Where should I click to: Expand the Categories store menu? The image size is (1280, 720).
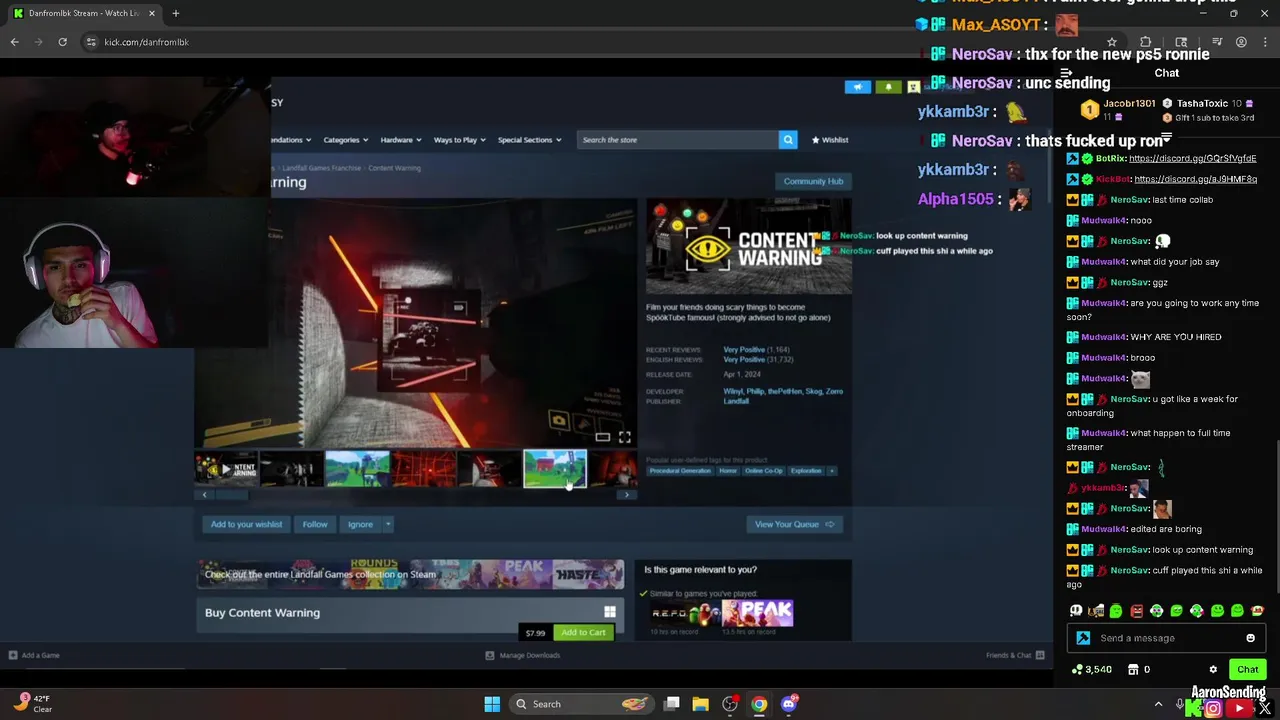(345, 140)
